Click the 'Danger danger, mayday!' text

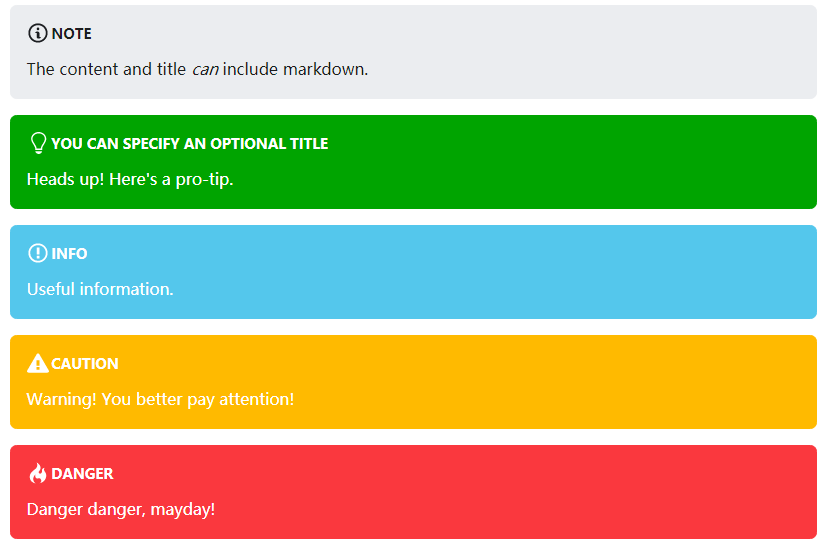coord(121,510)
